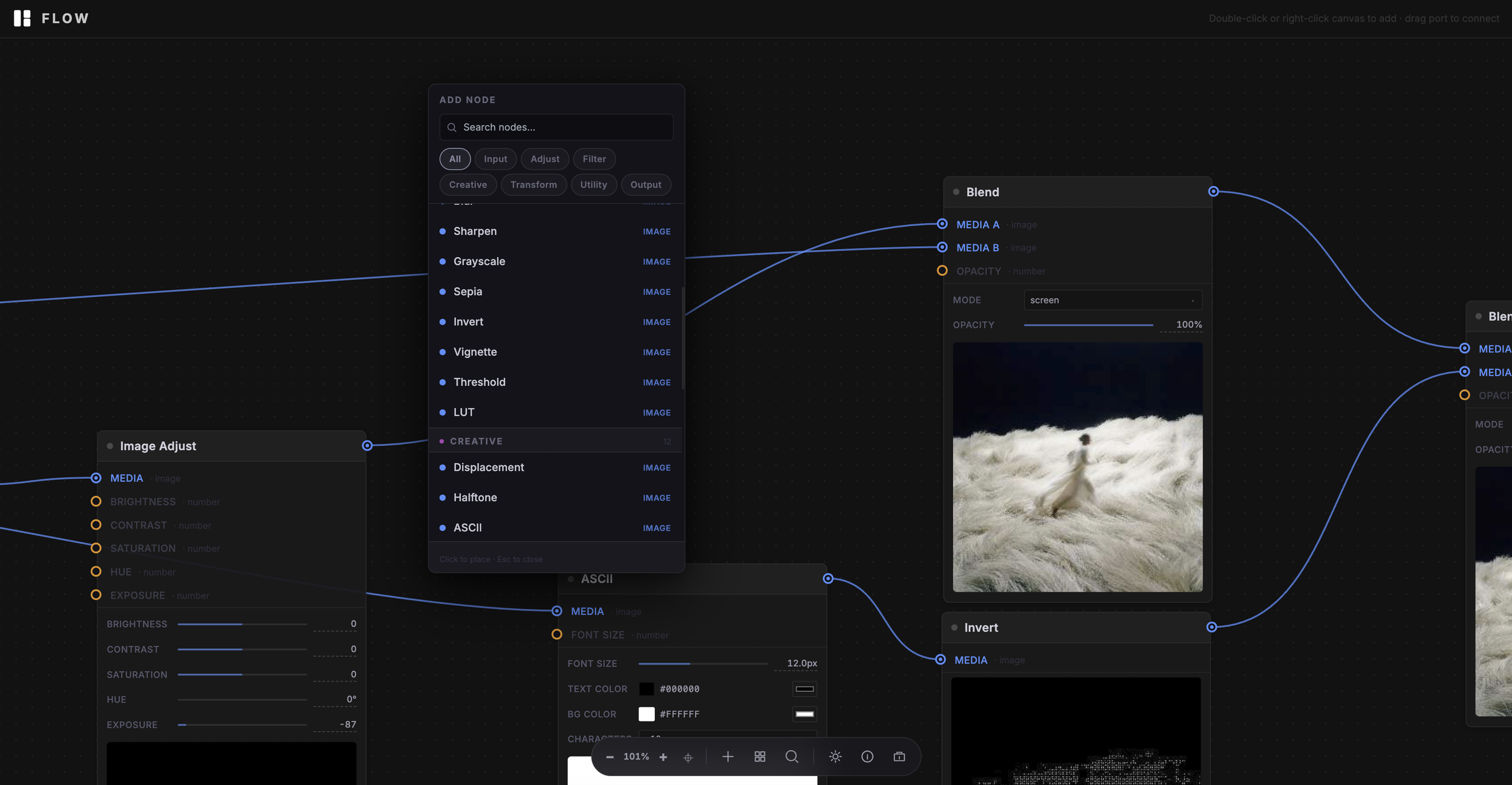This screenshot has width=1512, height=785.
Task: Adjust the BRIGHTNESS slider in Image Adjust
Action: coord(243,624)
